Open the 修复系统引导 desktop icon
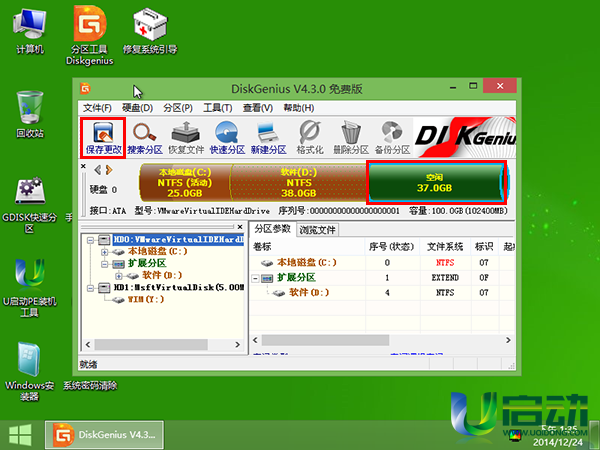This screenshot has width=600, height=450. tap(150, 31)
